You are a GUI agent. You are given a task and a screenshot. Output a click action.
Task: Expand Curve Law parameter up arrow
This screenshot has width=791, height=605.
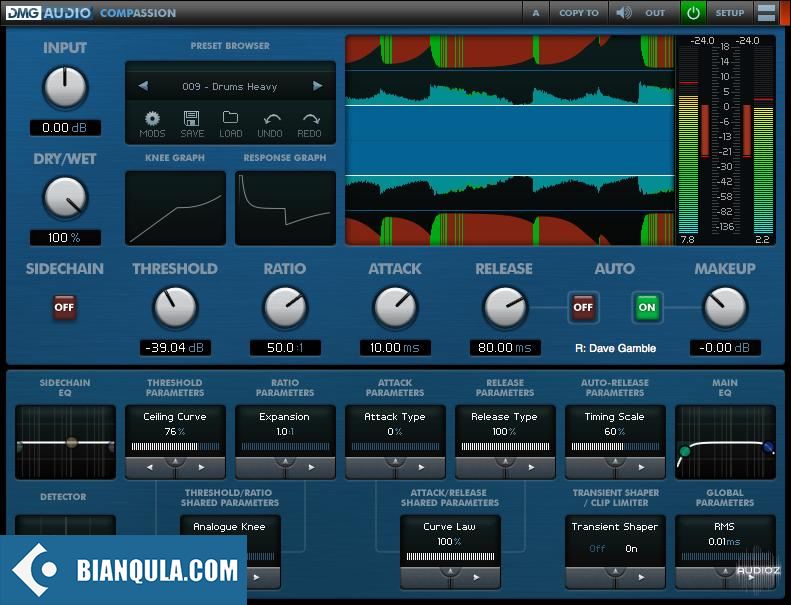pyautogui.click(x=450, y=571)
